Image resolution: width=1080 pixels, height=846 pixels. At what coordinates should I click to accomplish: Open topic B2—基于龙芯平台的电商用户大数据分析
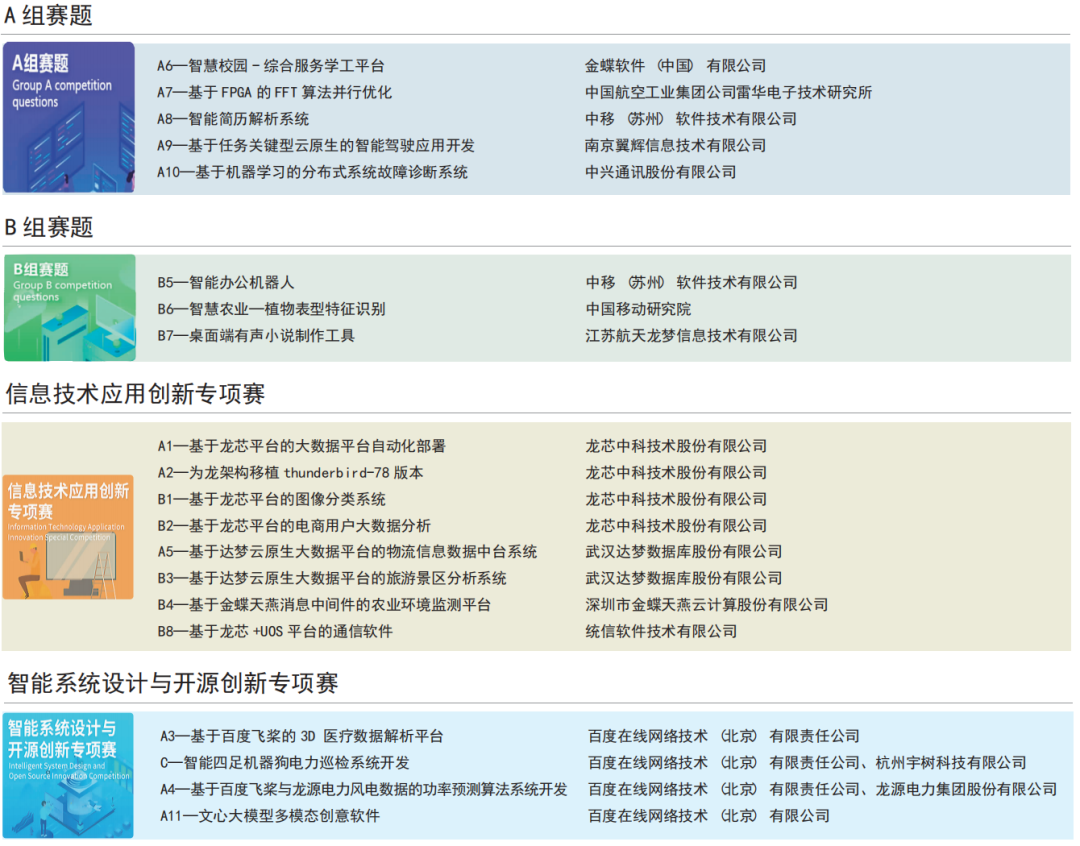(294, 526)
